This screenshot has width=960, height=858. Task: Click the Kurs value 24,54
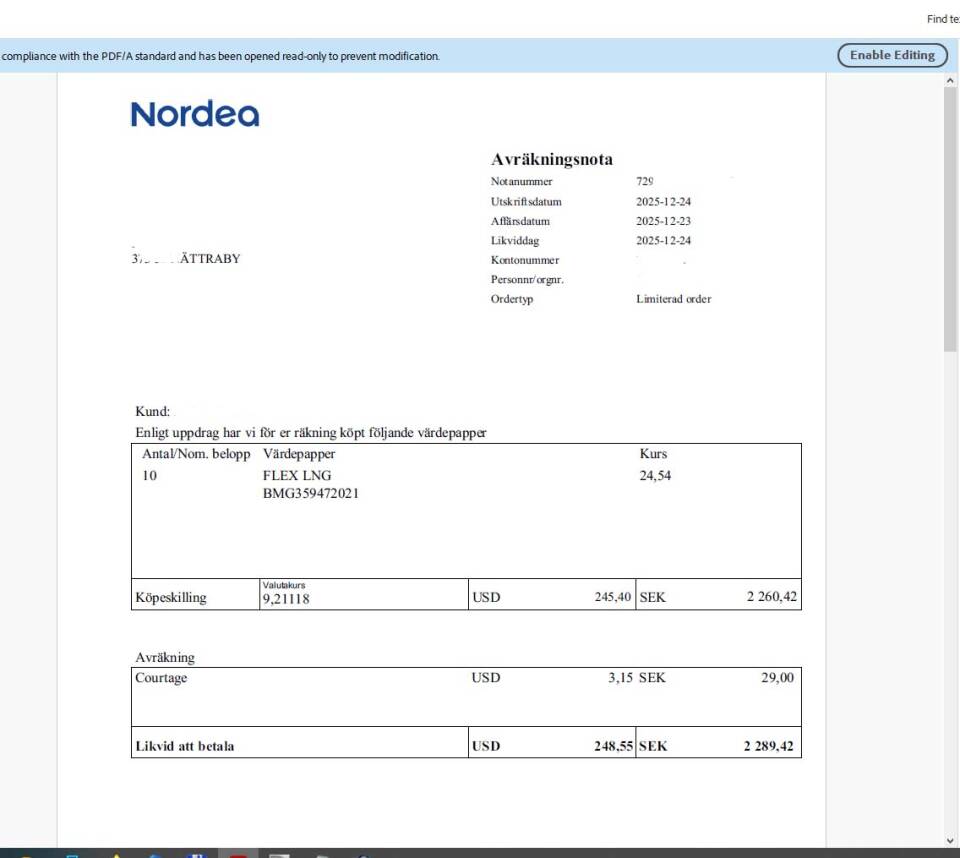655,476
